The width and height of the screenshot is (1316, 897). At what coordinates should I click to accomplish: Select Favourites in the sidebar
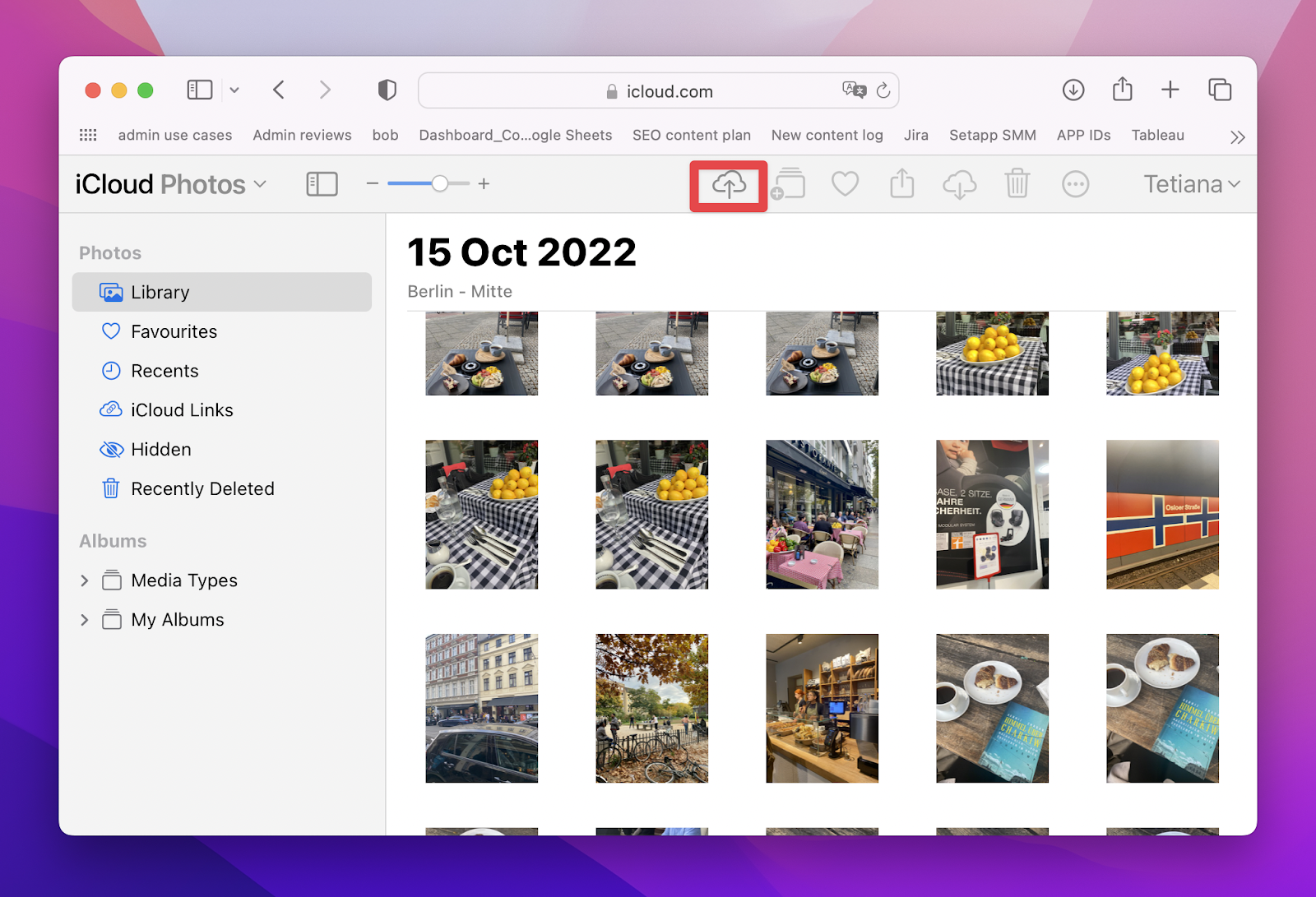point(222,331)
